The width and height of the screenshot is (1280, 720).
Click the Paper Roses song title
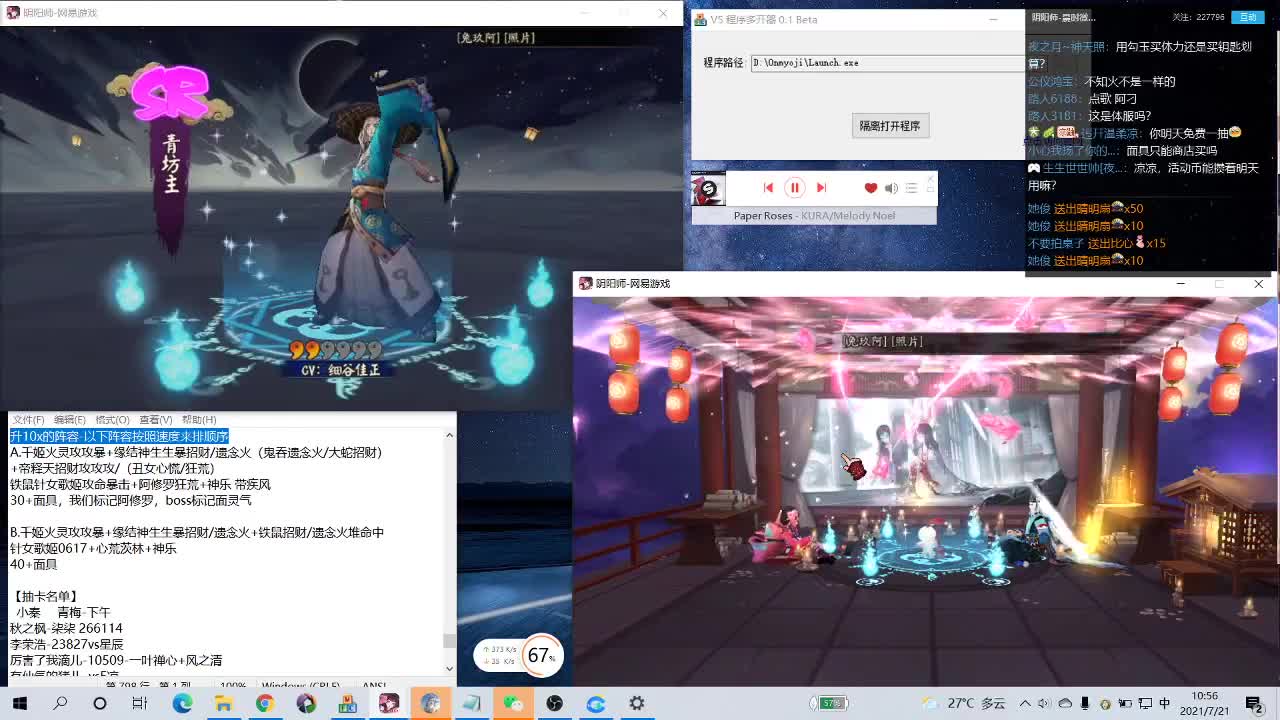click(x=763, y=216)
